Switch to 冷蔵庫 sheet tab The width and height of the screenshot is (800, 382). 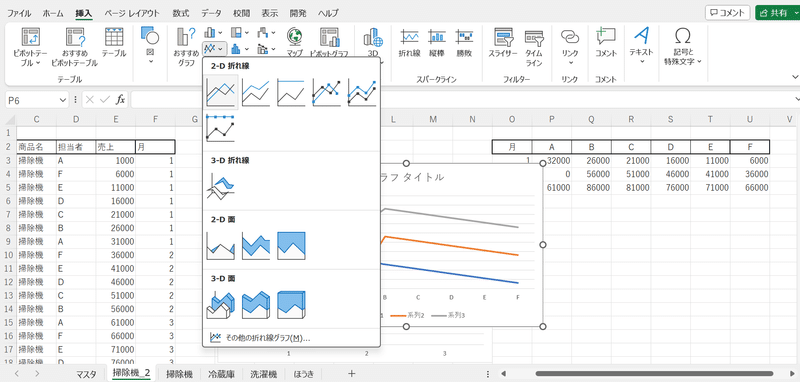pyautogui.click(x=221, y=374)
